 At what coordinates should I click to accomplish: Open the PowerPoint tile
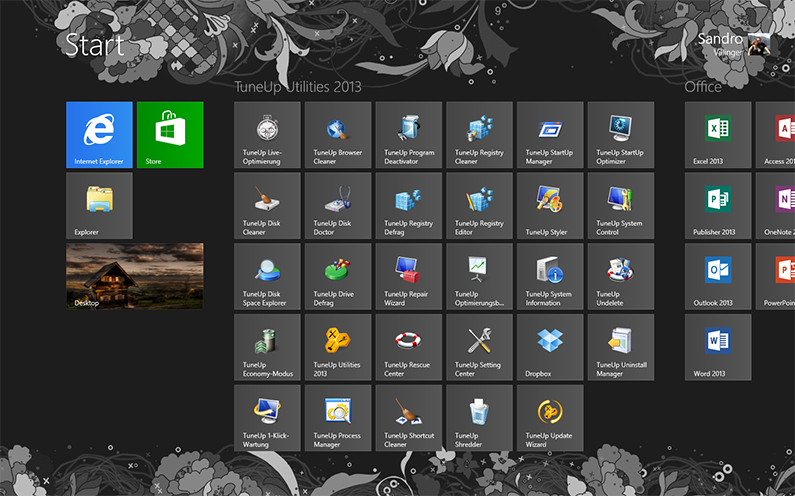[775, 276]
